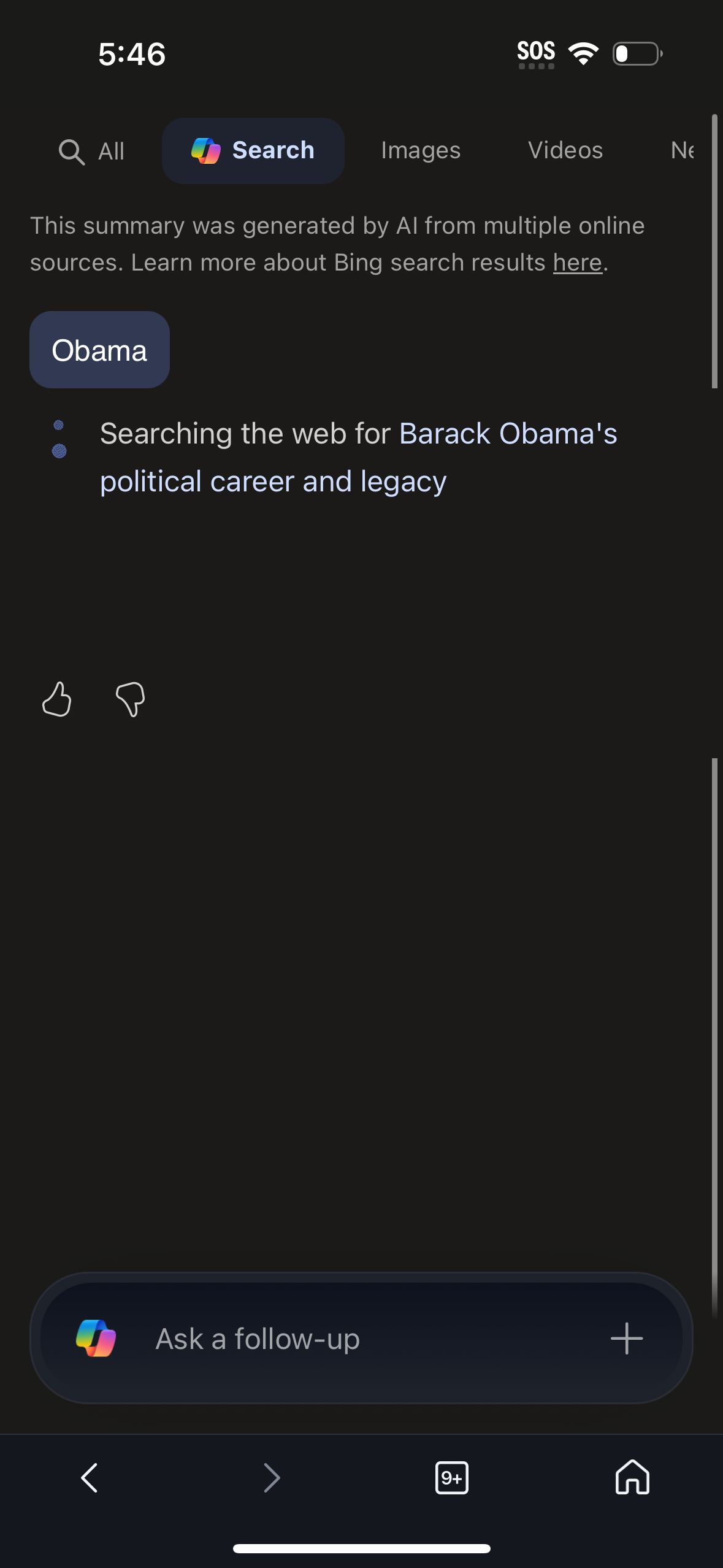
Task: Switch to the Images tab
Action: coord(420,150)
